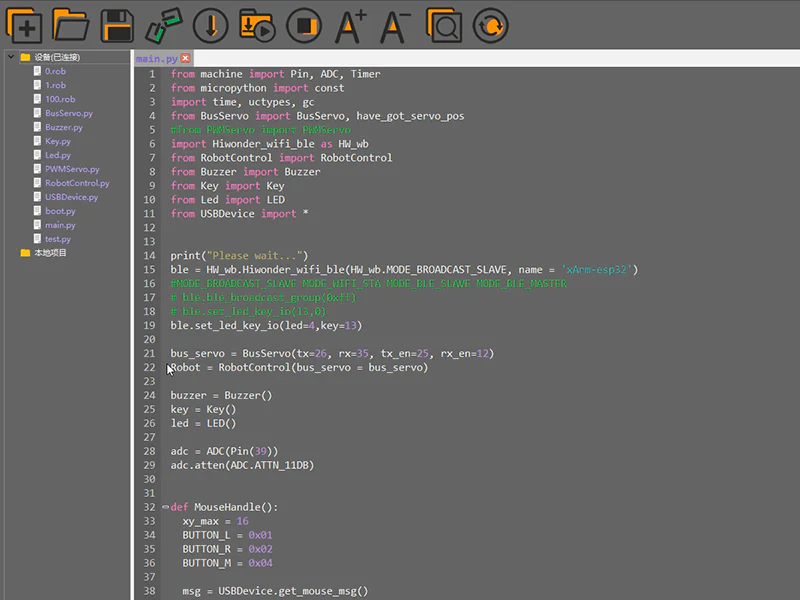Close the main.py tab
800x600 pixels.
click(x=185, y=59)
